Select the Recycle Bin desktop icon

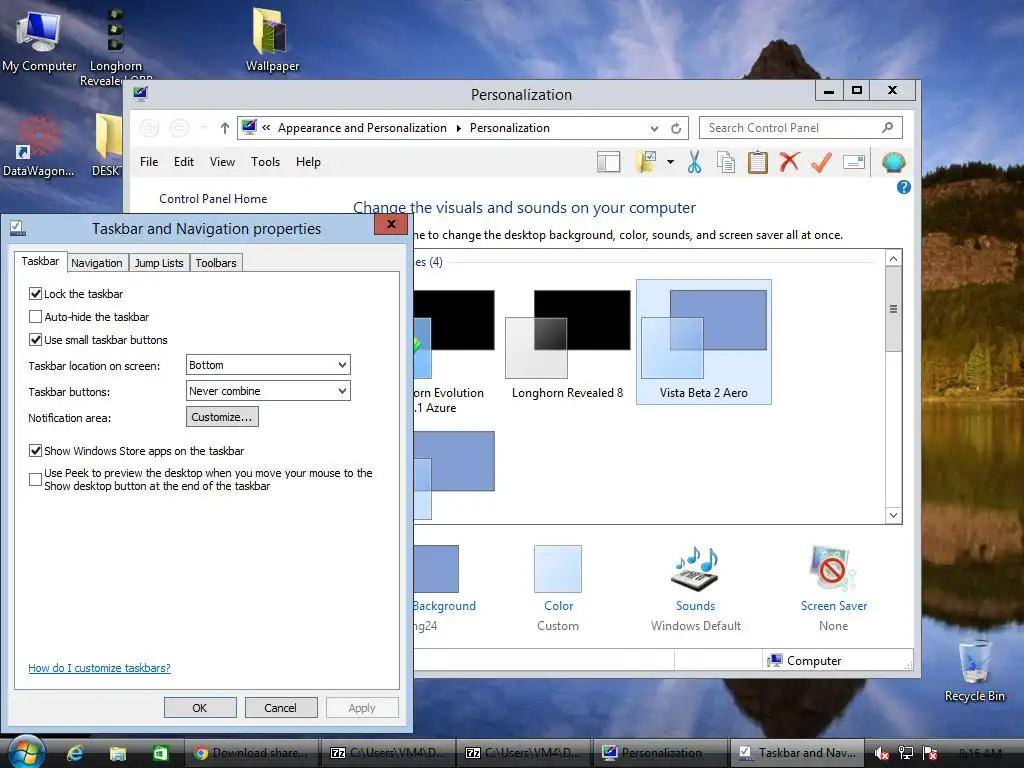[974, 670]
